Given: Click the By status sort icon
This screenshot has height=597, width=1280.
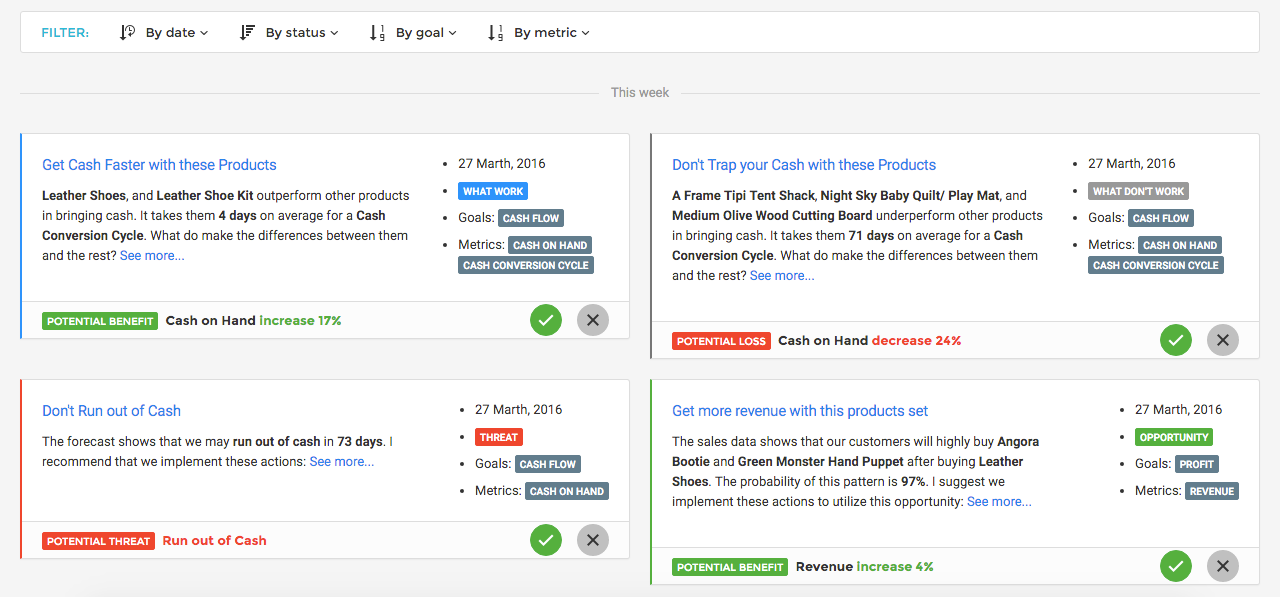Looking at the screenshot, I should point(248,32).
